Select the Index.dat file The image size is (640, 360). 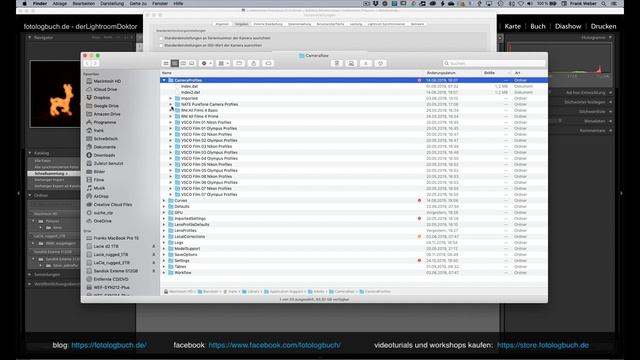(x=189, y=87)
